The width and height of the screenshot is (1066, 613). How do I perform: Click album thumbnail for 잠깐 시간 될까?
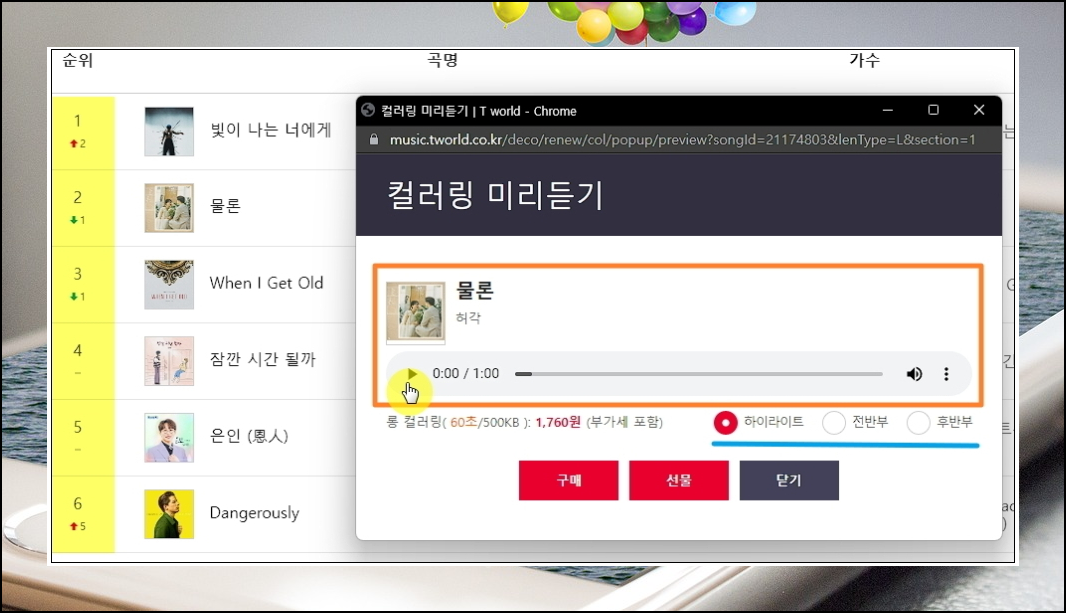[x=169, y=361]
